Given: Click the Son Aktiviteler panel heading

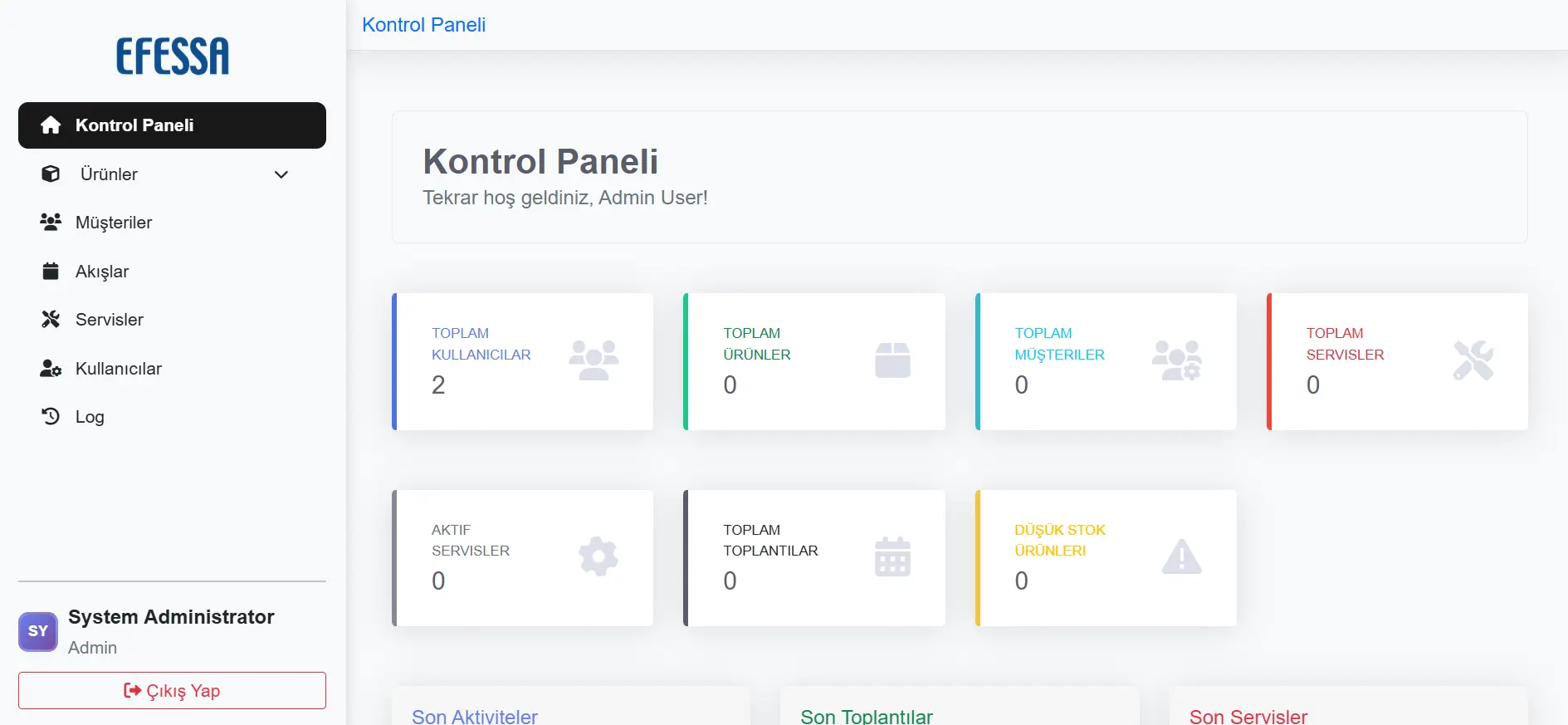Looking at the screenshot, I should 475,716.
